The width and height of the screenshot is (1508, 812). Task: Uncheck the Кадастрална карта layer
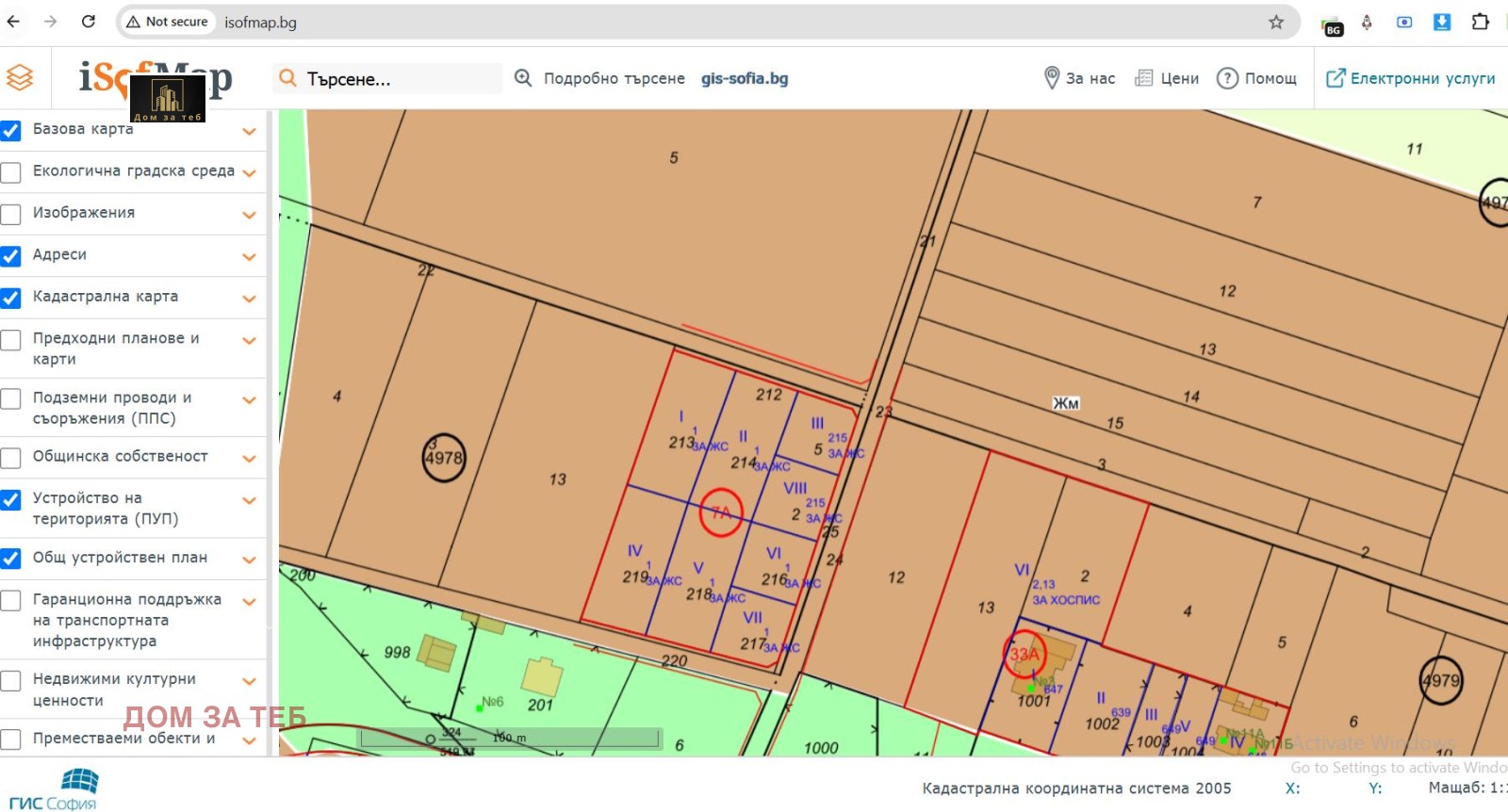click(x=11, y=298)
